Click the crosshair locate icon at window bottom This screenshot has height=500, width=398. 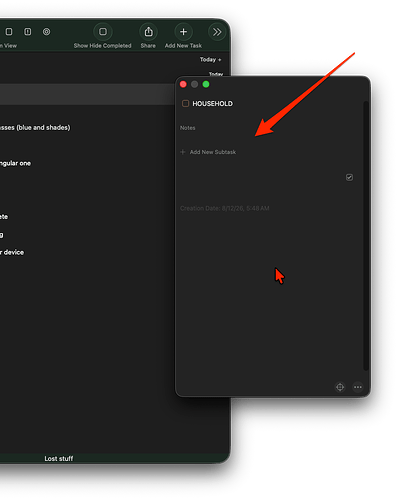point(340,387)
